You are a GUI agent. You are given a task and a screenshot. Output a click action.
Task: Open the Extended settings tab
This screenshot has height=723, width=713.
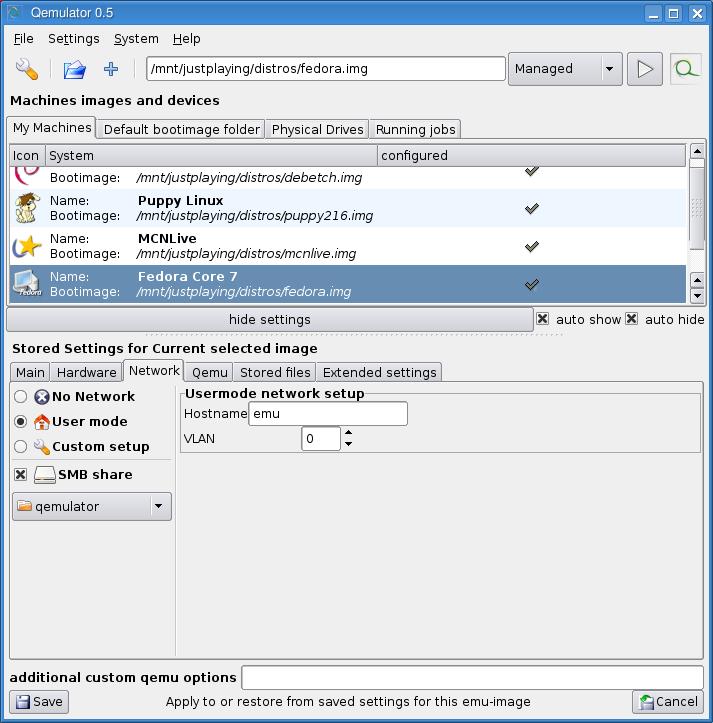tap(379, 373)
